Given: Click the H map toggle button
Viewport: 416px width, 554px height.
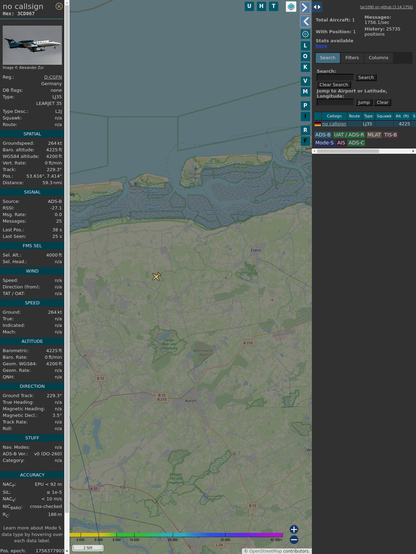Looking at the screenshot, I should [x=261, y=6].
